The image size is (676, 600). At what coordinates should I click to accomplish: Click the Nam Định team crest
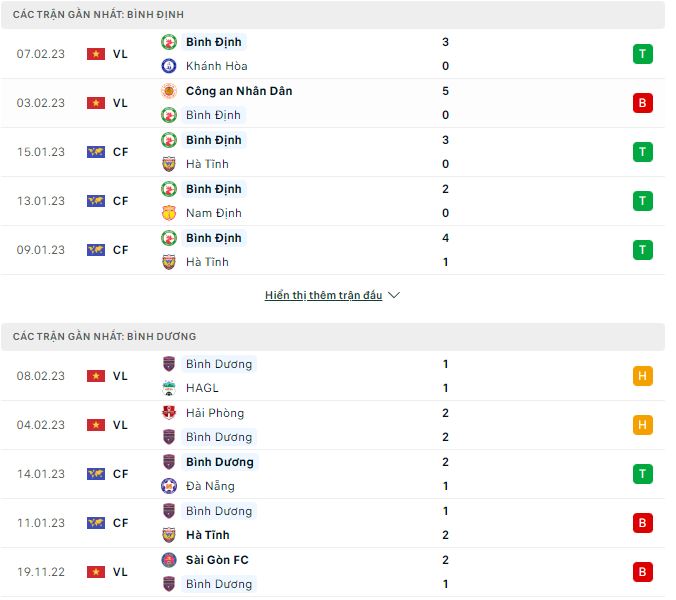[x=169, y=213]
